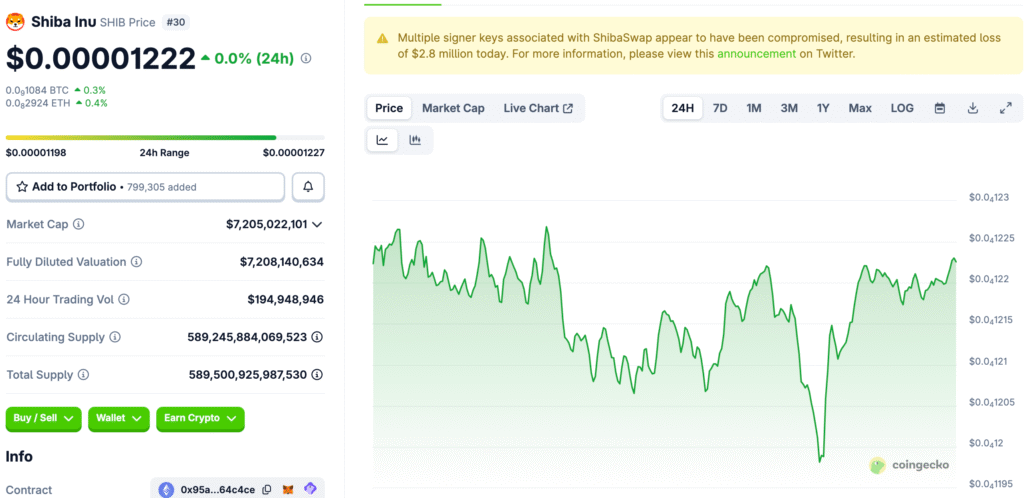Expand the Market Cap value chevron
Screen dimensions: 1024x498
click(317, 225)
